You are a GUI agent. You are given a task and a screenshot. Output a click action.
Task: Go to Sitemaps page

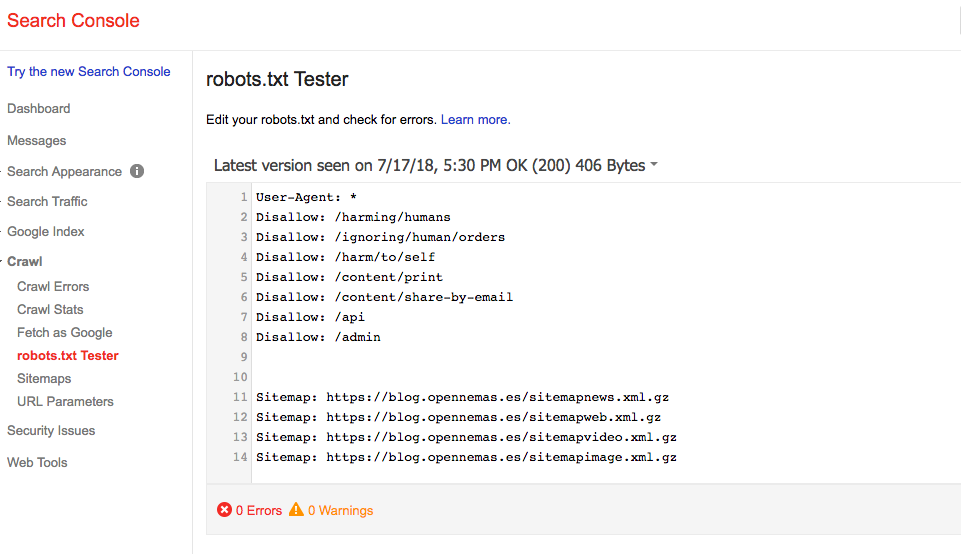[44, 378]
